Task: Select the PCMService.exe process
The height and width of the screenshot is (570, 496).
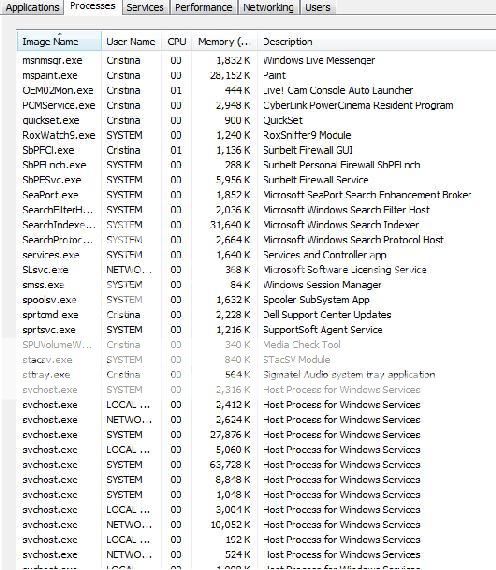Action: 256,105
